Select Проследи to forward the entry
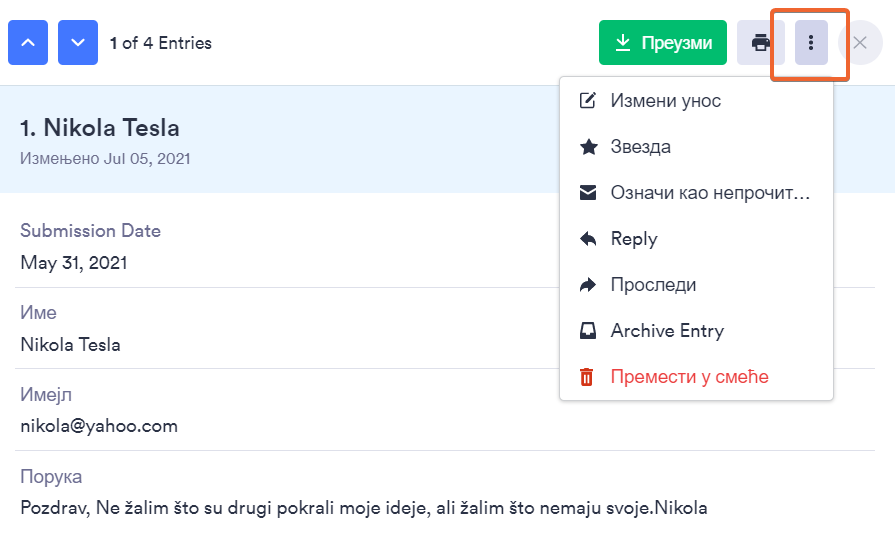This screenshot has width=895, height=534. coord(653,285)
